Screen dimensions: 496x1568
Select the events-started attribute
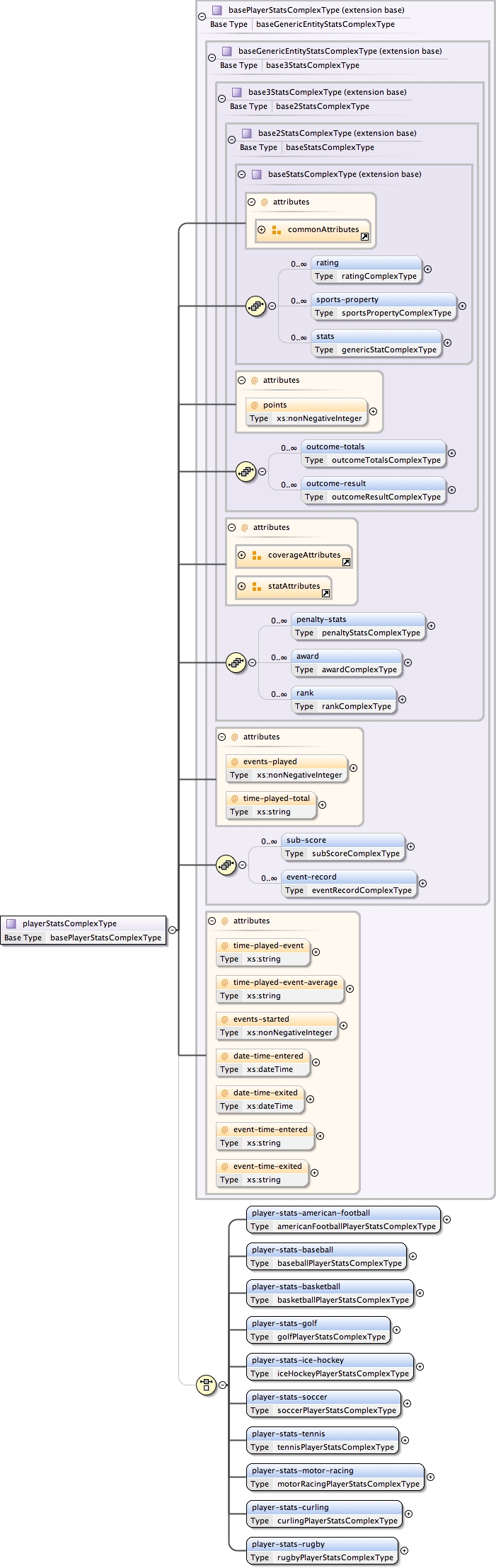[276, 1025]
